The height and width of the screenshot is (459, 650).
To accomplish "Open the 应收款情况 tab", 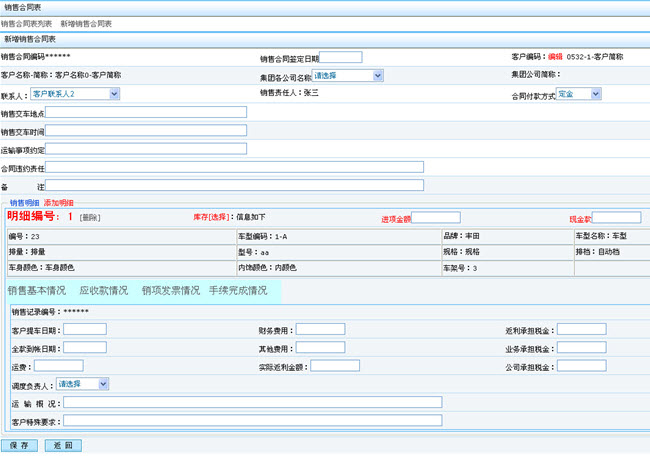I will [x=104, y=290].
